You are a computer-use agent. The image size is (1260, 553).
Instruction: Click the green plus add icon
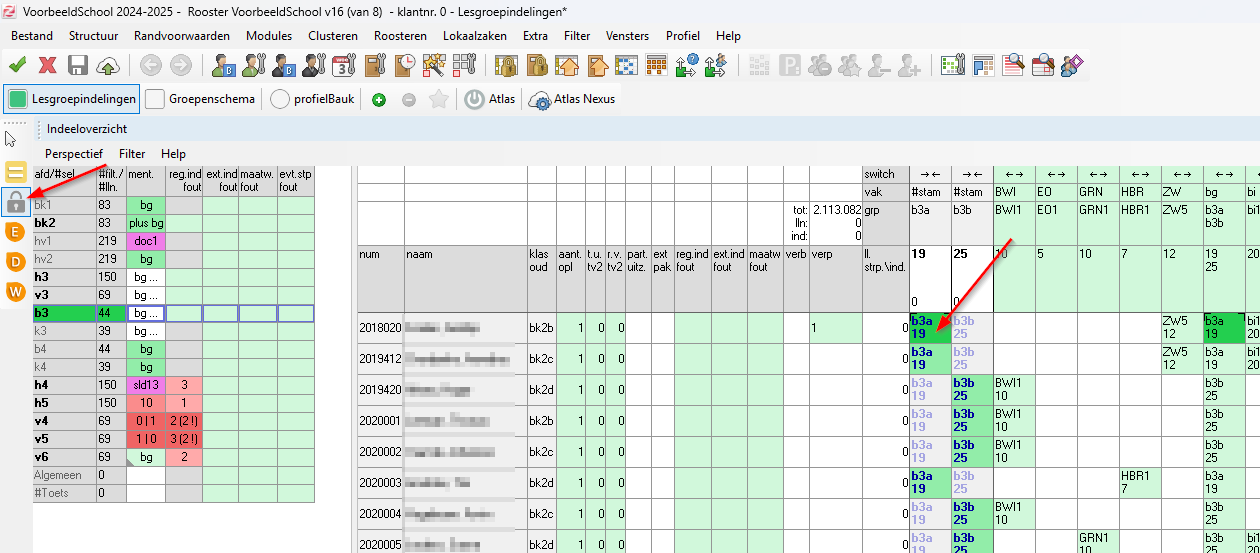click(x=379, y=100)
